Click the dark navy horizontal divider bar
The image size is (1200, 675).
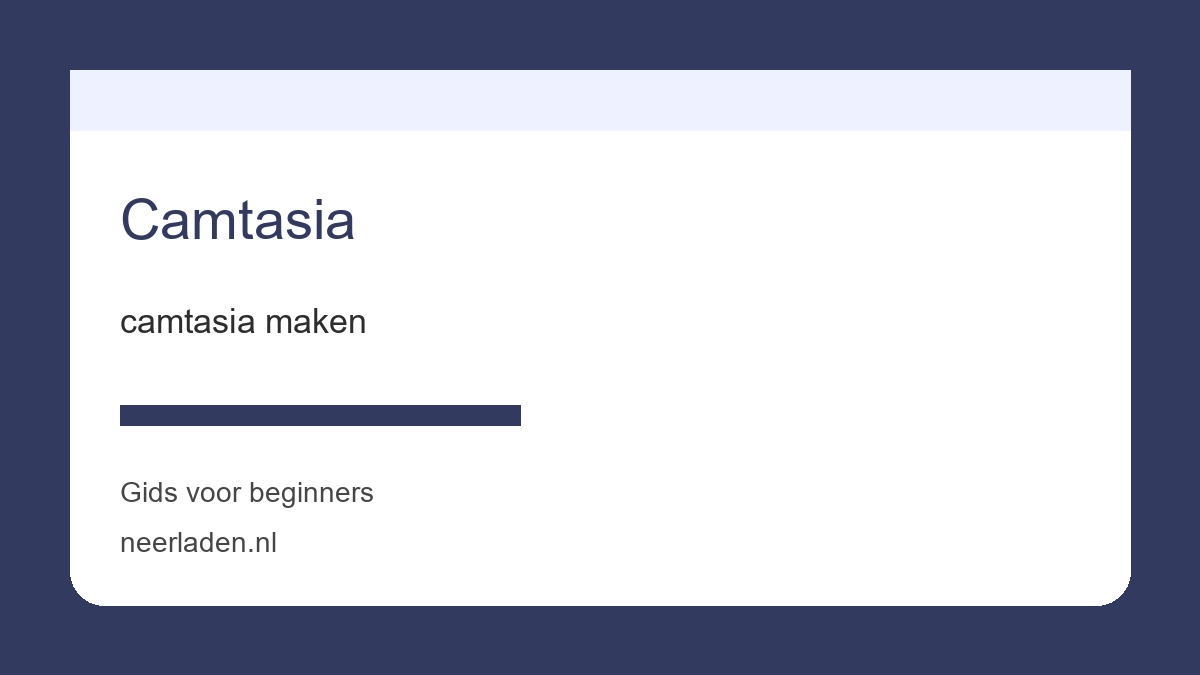click(320, 415)
